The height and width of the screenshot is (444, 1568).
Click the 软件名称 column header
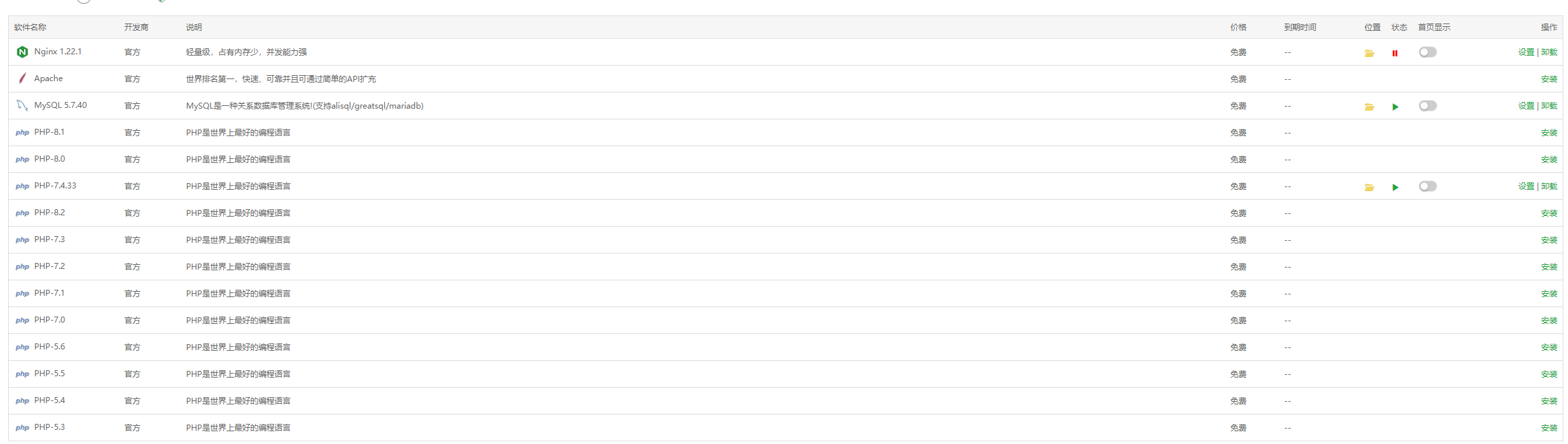[30, 27]
